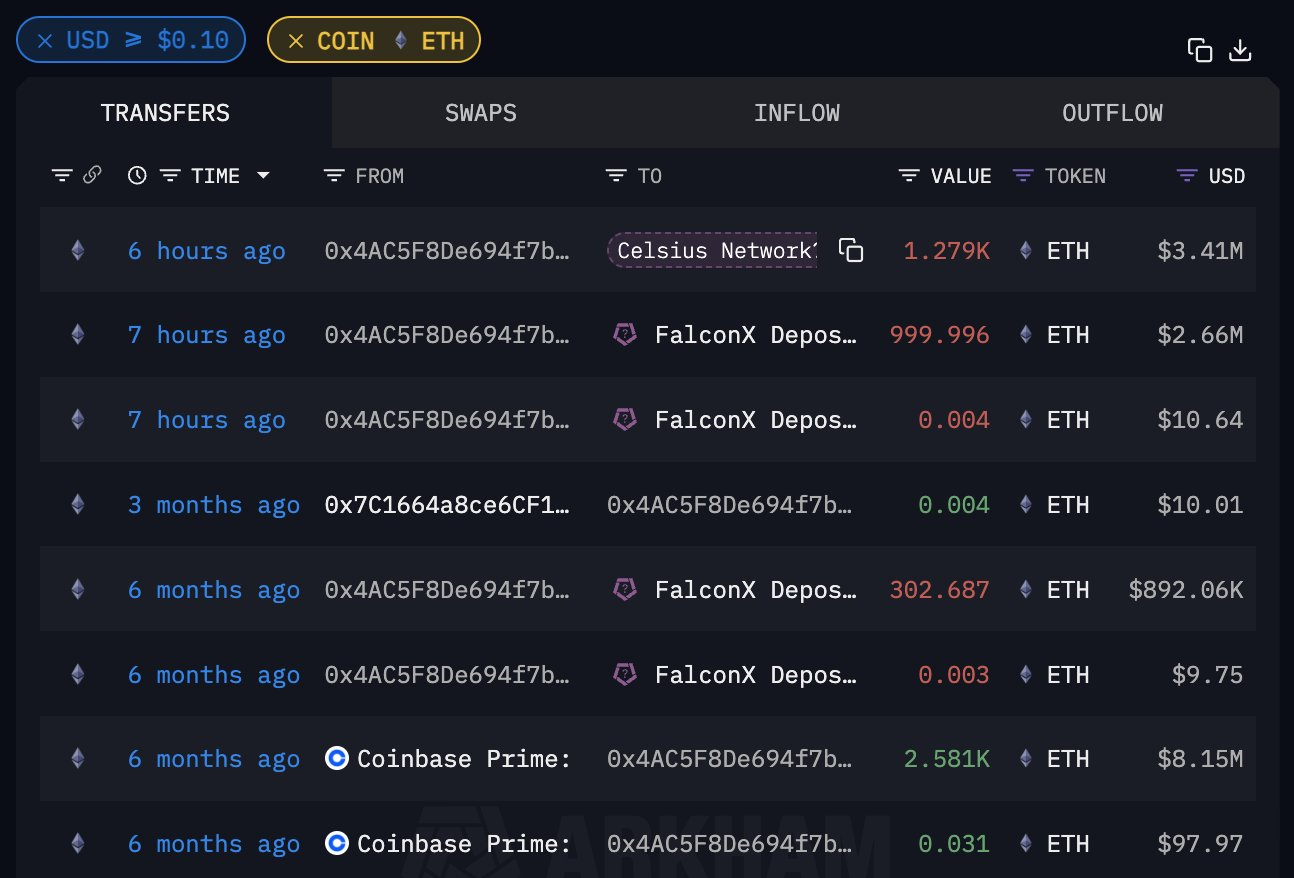Click Coinbase logo icon in $8.15M row
This screenshot has width=1294, height=878.
337,759
